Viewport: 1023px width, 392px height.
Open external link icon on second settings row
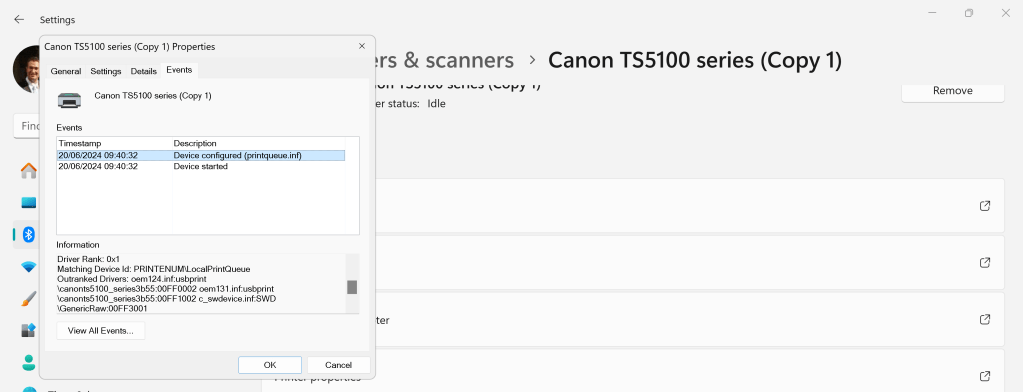click(985, 262)
